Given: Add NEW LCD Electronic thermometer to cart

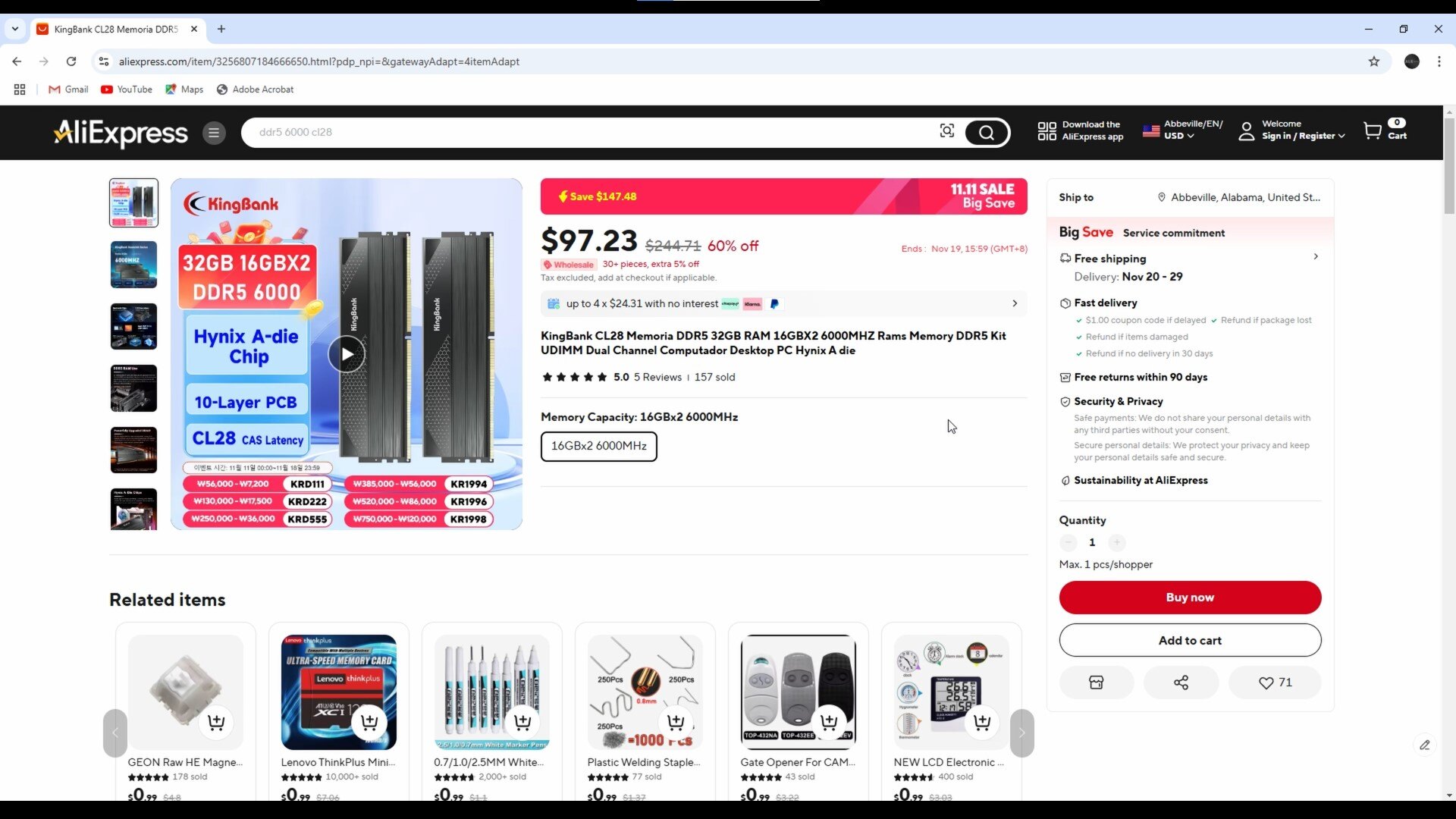Looking at the screenshot, I should click(982, 722).
